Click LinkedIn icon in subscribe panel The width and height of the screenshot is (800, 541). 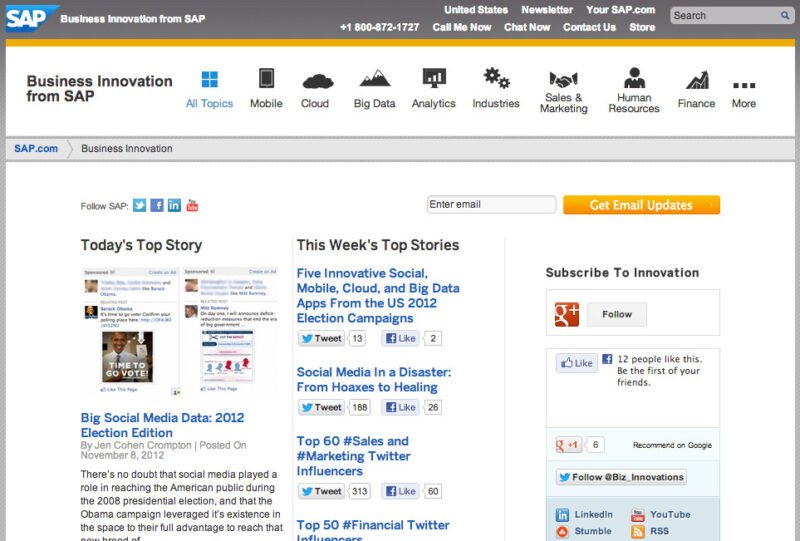[562, 515]
